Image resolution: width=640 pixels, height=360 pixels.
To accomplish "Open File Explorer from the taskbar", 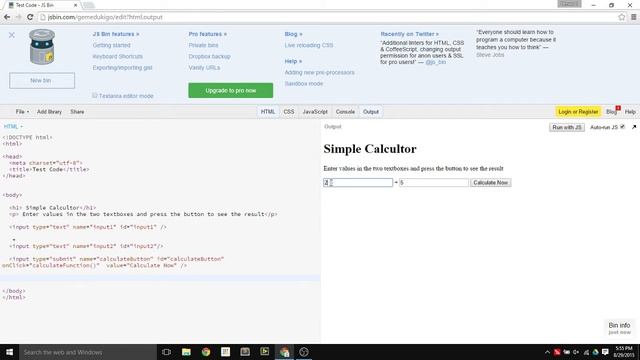I will [x=186, y=352].
